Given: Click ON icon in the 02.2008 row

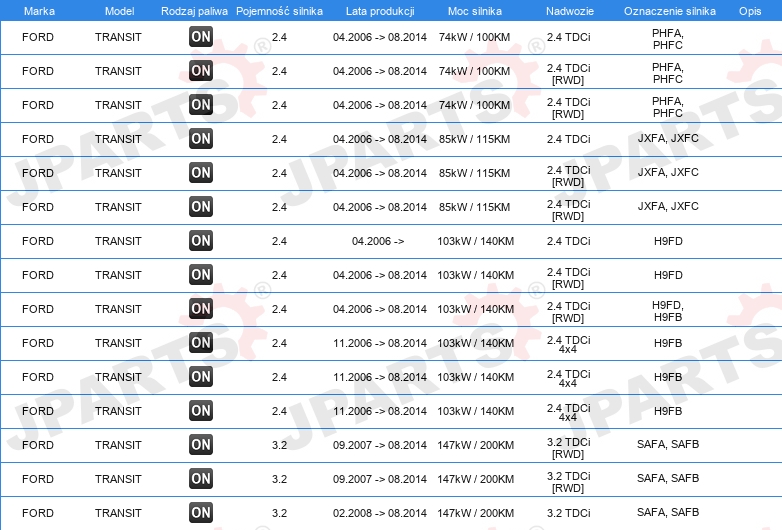Looking at the screenshot, I should pos(201,513).
